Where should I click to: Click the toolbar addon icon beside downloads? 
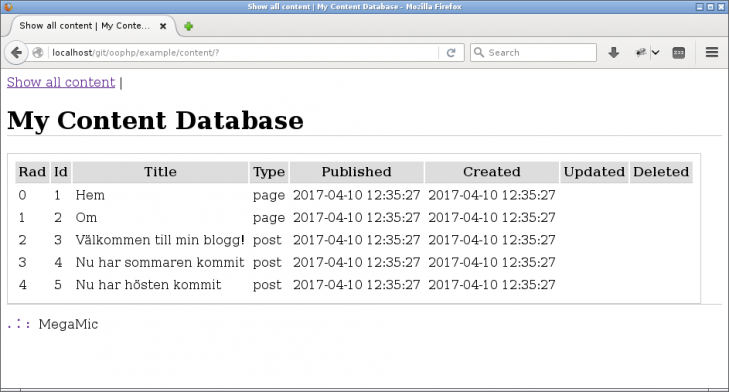click(641, 53)
